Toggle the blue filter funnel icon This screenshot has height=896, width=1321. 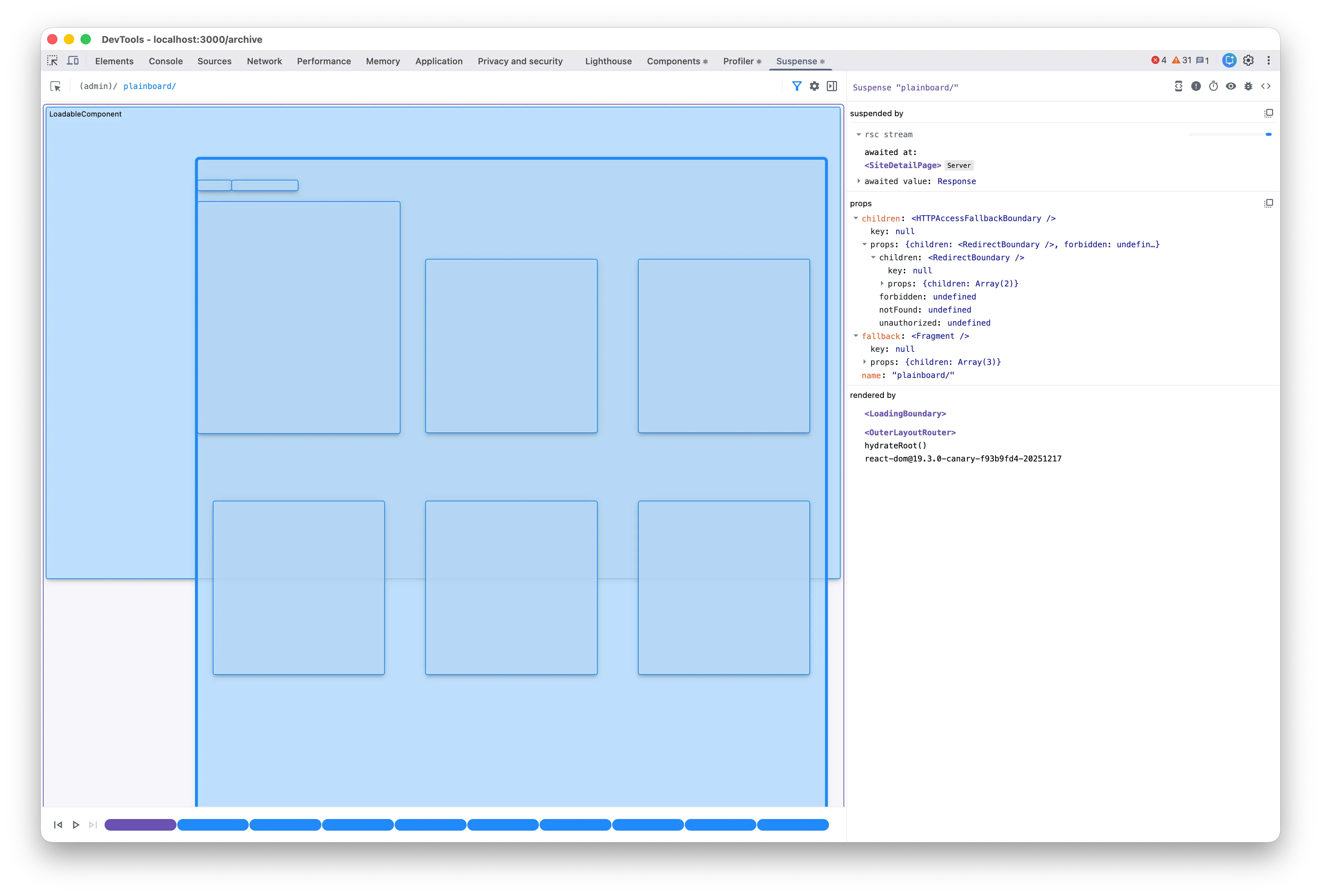click(x=797, y=86)
